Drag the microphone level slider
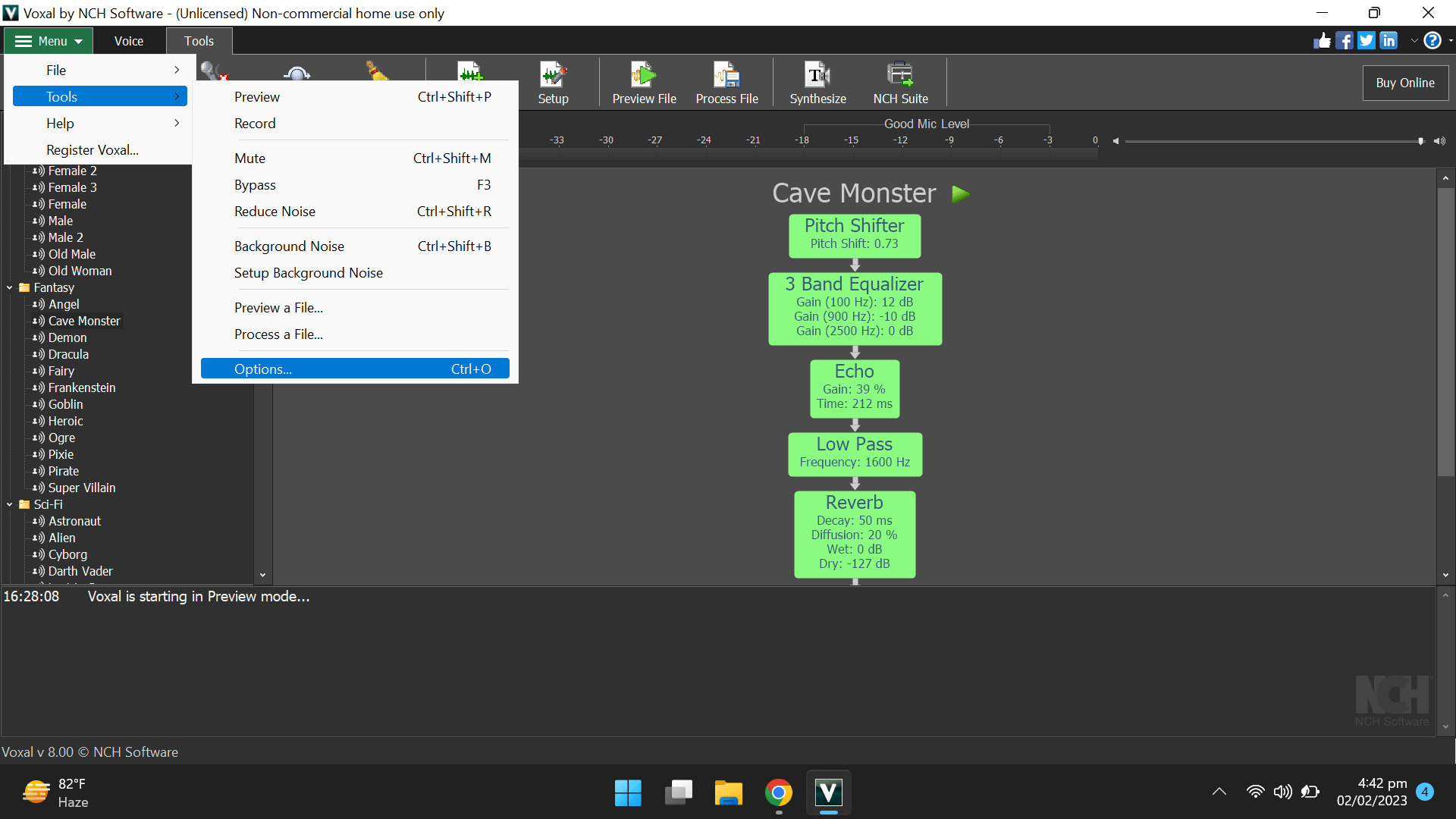This screenshot has width=1456, height=819. click(x=1418, y=141)
